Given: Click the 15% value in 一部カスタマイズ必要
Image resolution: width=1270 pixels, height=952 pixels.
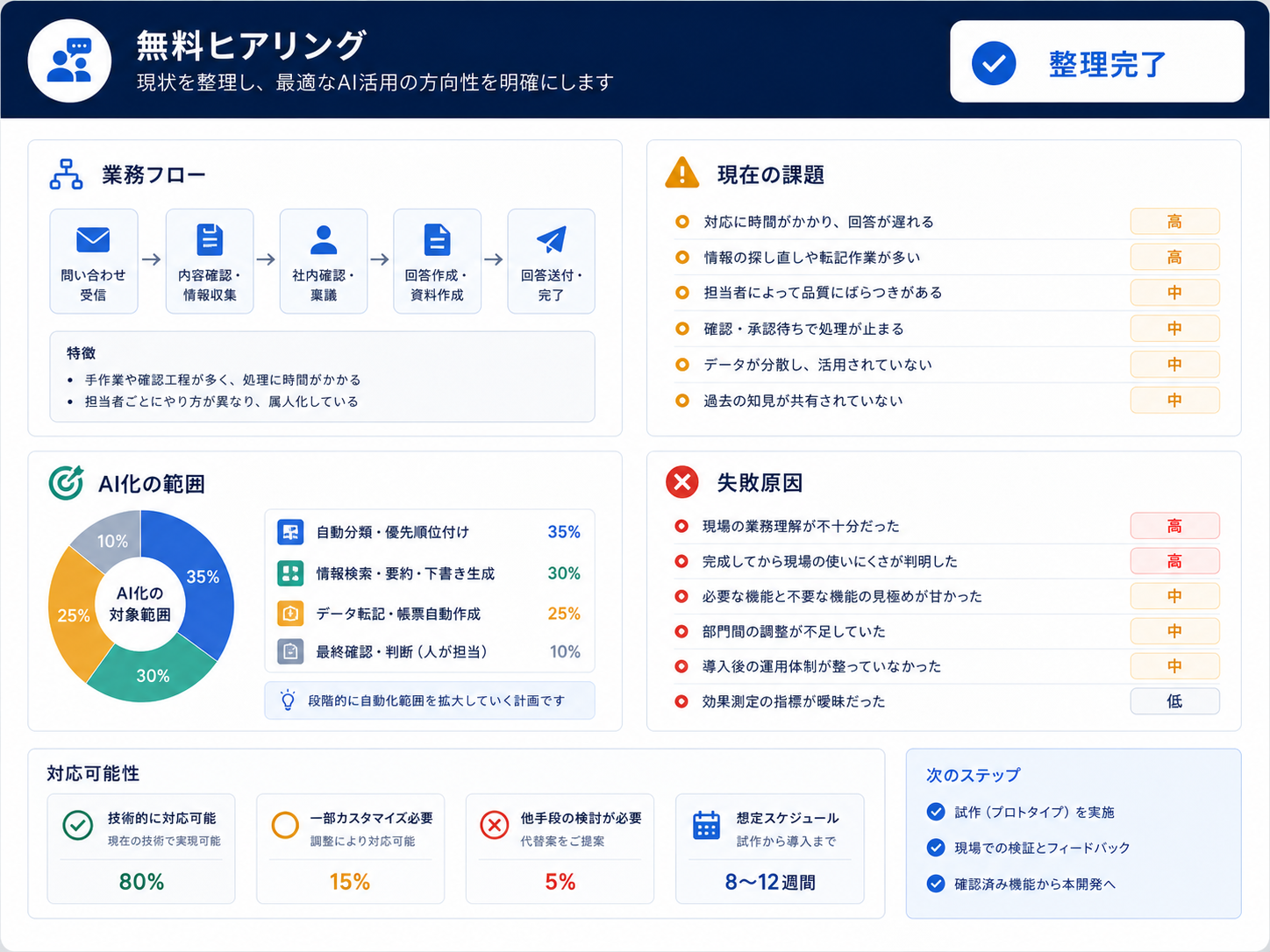Looking at the screenshot, I should 349,882.
